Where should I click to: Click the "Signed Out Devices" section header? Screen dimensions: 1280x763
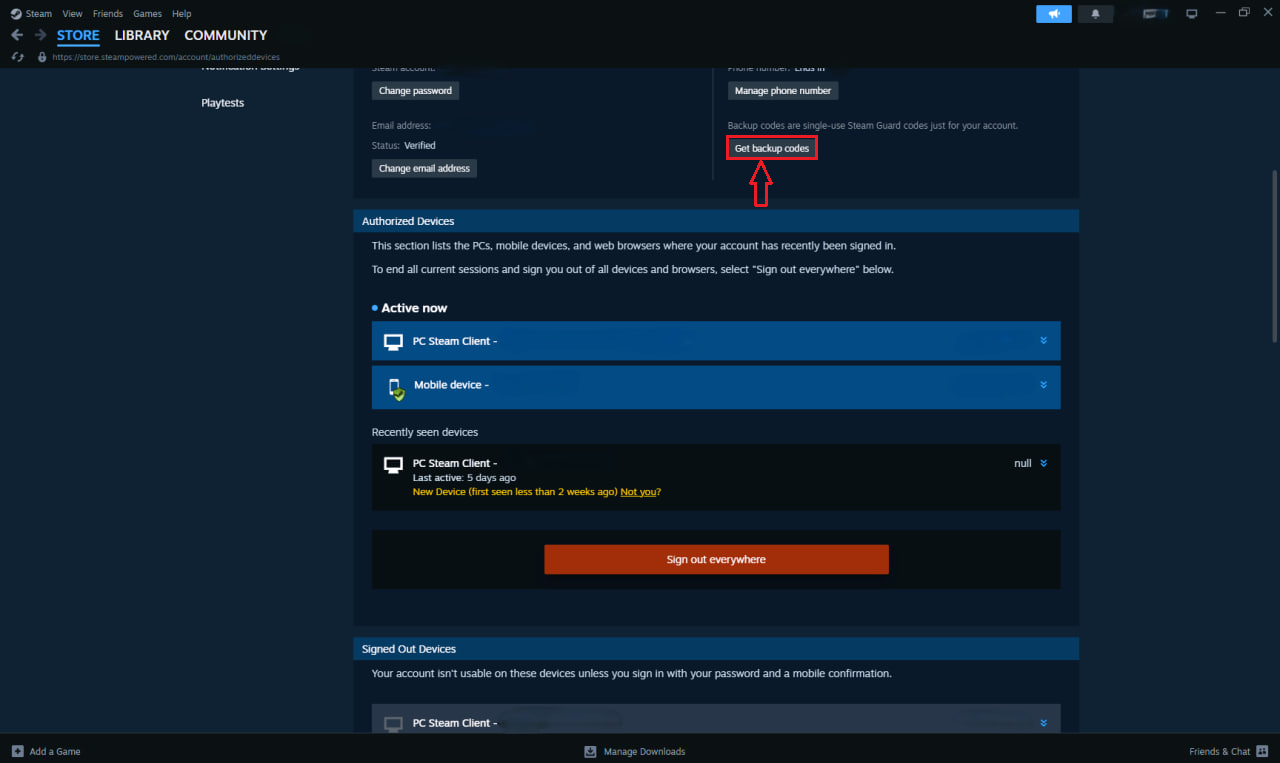pos(716,649)
